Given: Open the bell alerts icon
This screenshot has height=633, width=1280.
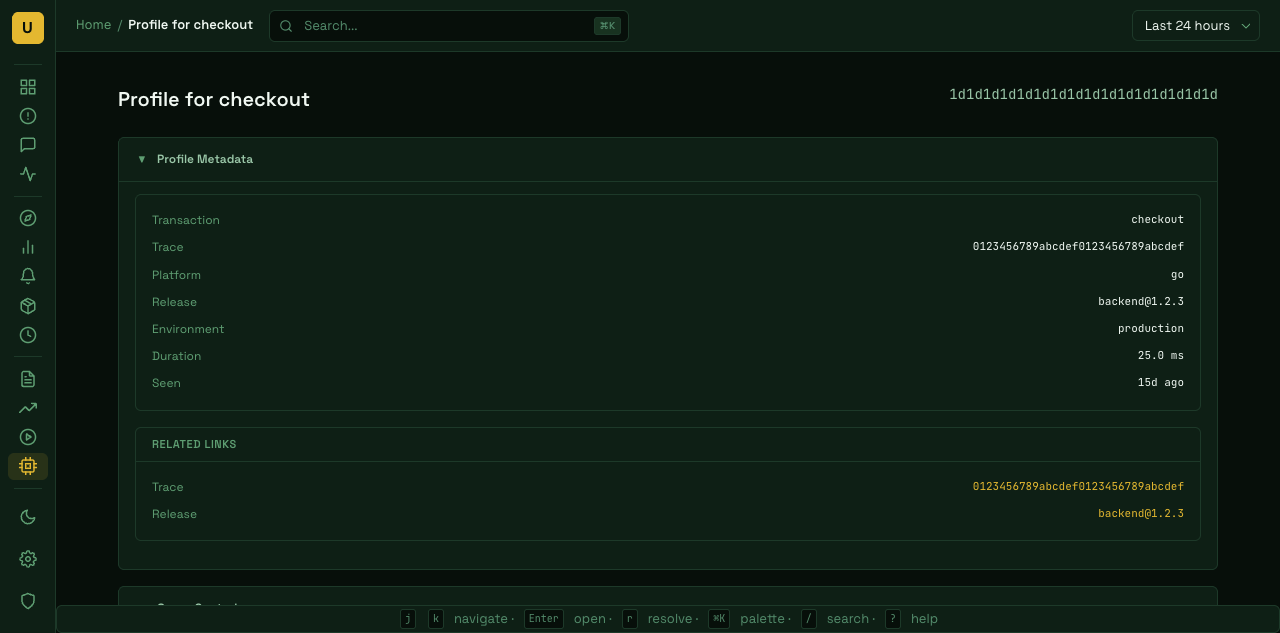Looking at the screenshot, I should tap(28, 276).
